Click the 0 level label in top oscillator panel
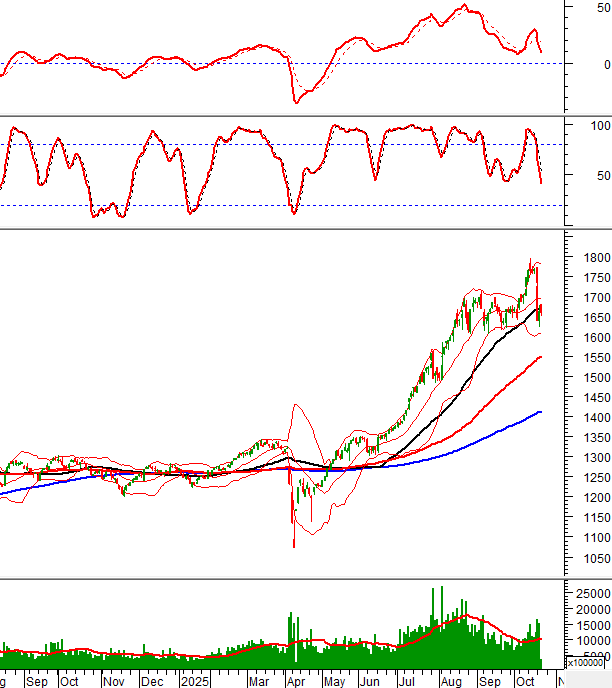612x688 pixels. 592,64
